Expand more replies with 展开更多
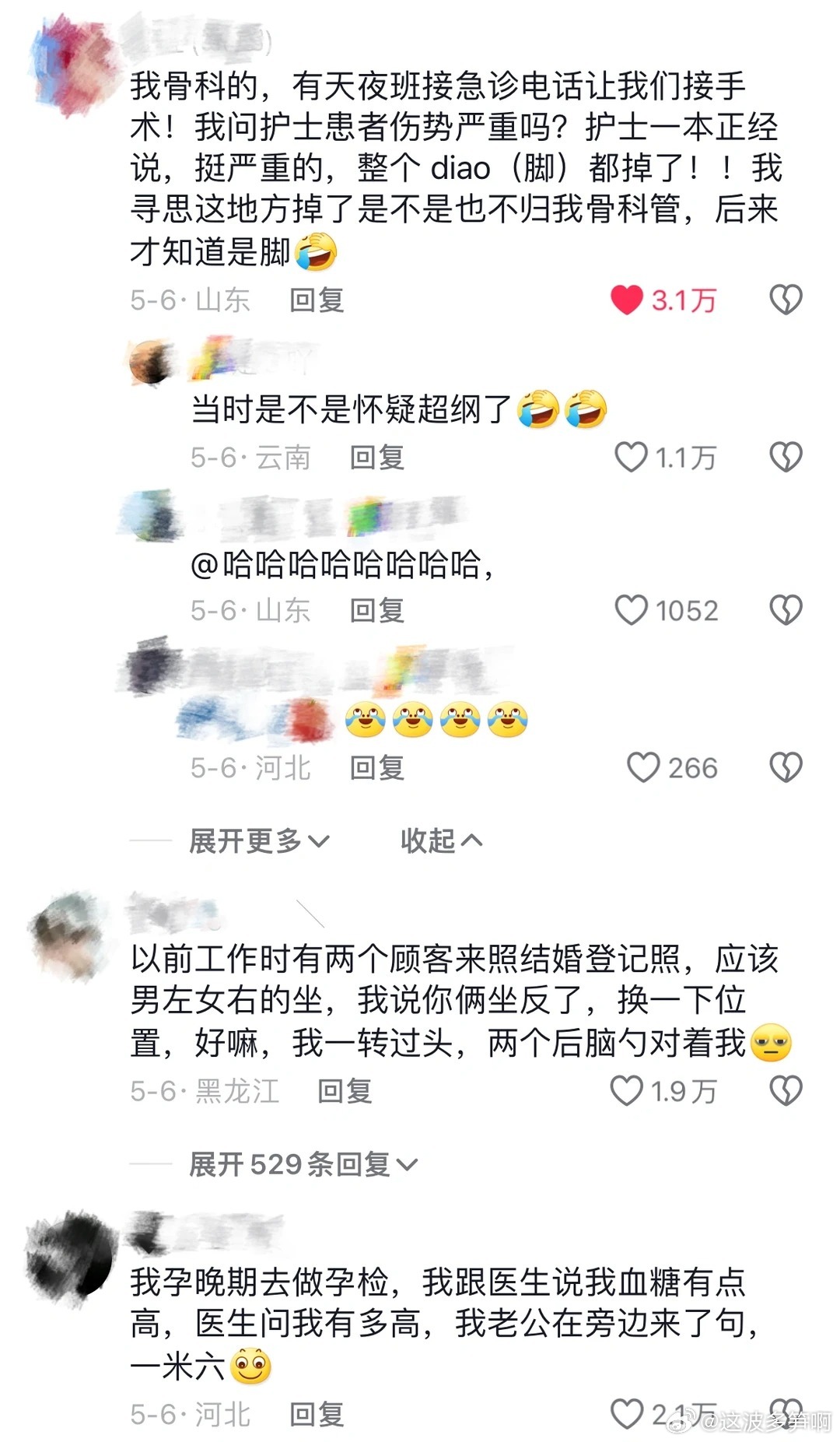 click(259, 841)
